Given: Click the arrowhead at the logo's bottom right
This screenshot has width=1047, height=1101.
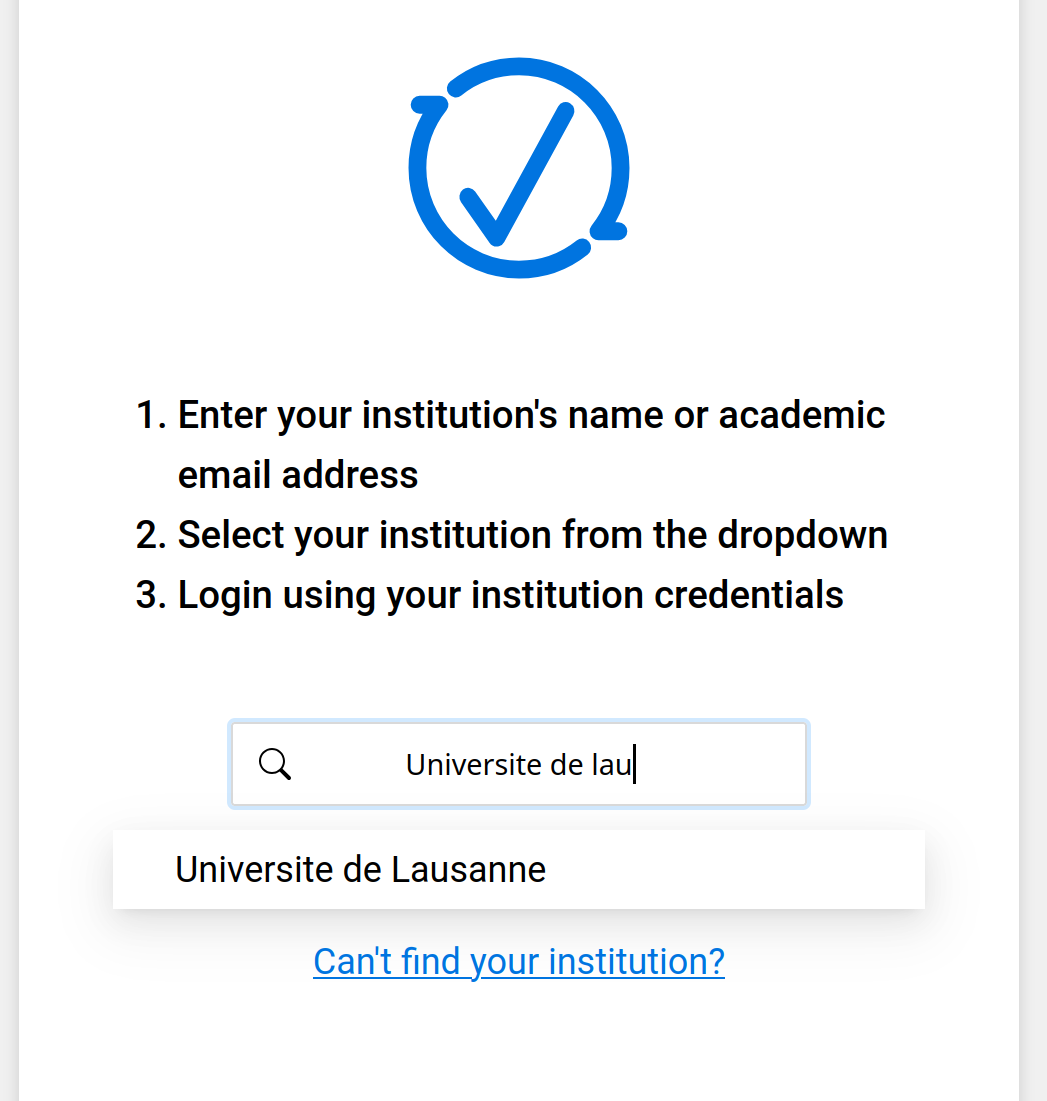Looking at the screenshot, I should click(x=608, y=230).
